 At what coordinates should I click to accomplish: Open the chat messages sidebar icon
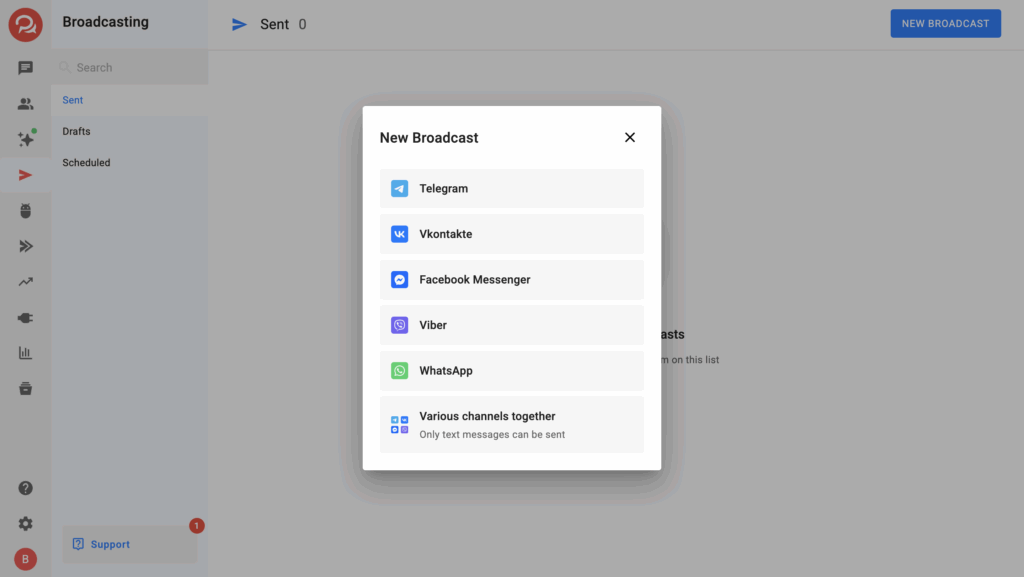[x=25, y=68]
